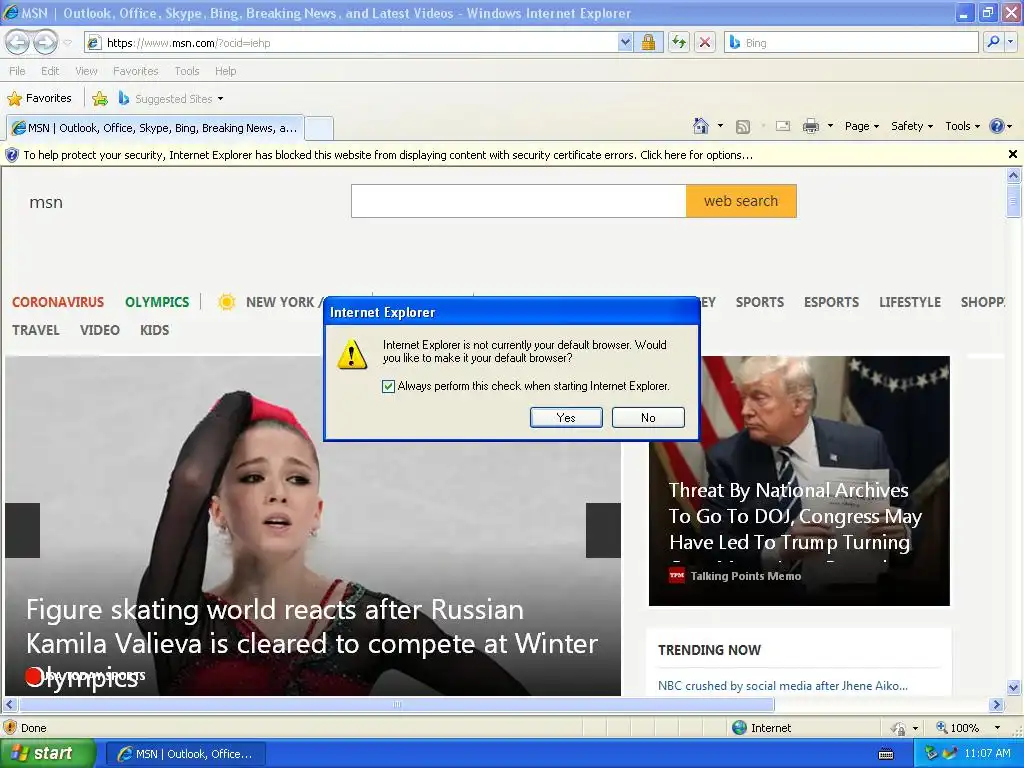Image resolution: width=1024 pixels, height=768 pixels.
Task: Open the Favorites menu
Action: [x=135, y=71]
